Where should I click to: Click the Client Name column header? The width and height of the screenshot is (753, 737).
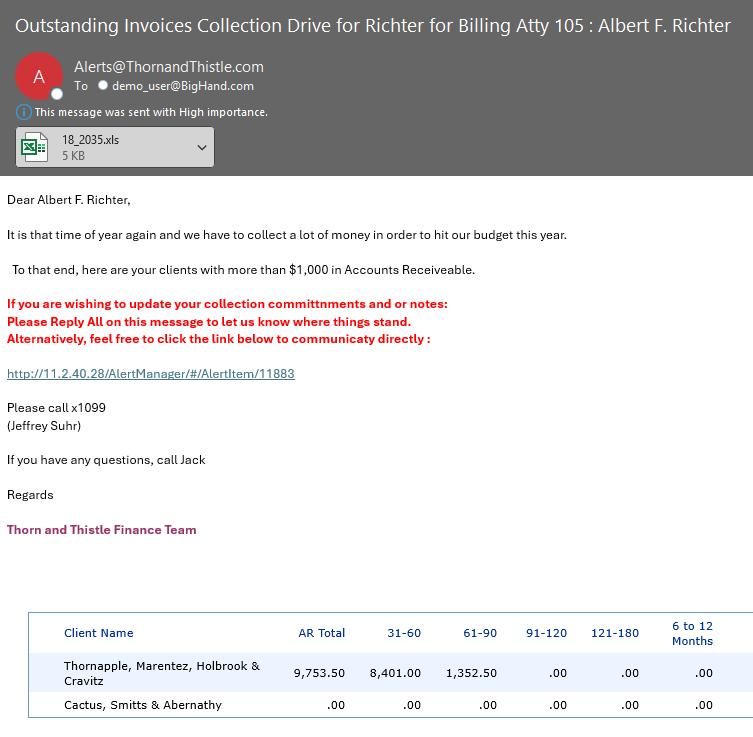(98, 633)
